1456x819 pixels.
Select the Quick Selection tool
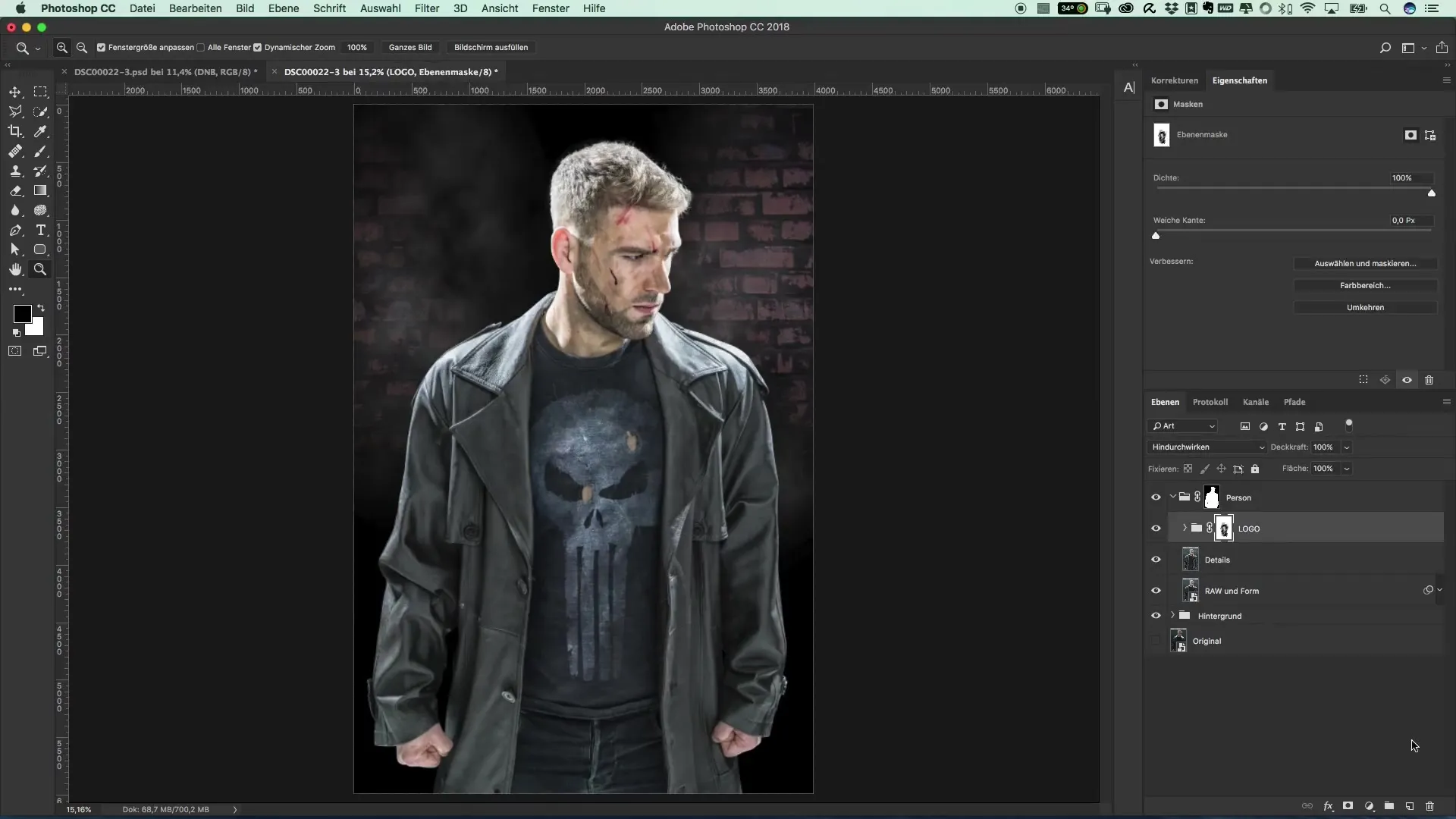click(40, 111)
